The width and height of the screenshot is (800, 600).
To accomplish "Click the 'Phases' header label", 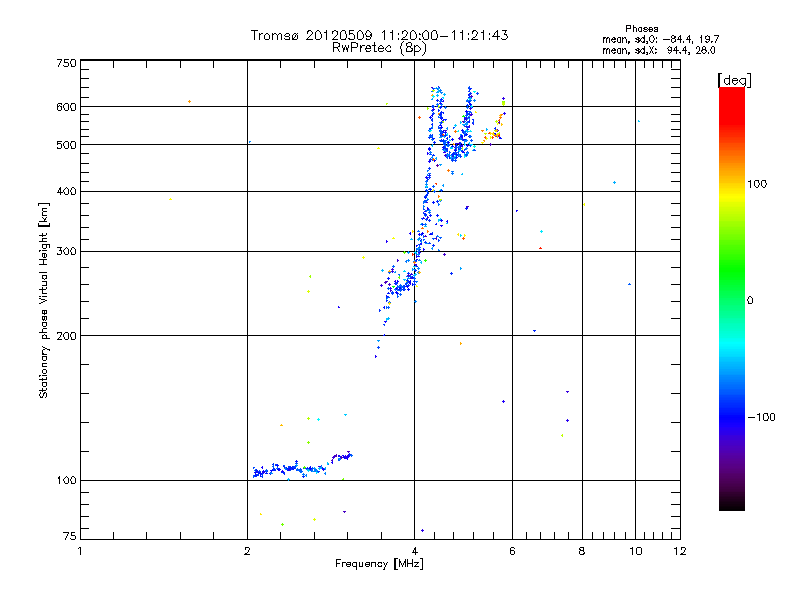I will (x=641, y=29).
